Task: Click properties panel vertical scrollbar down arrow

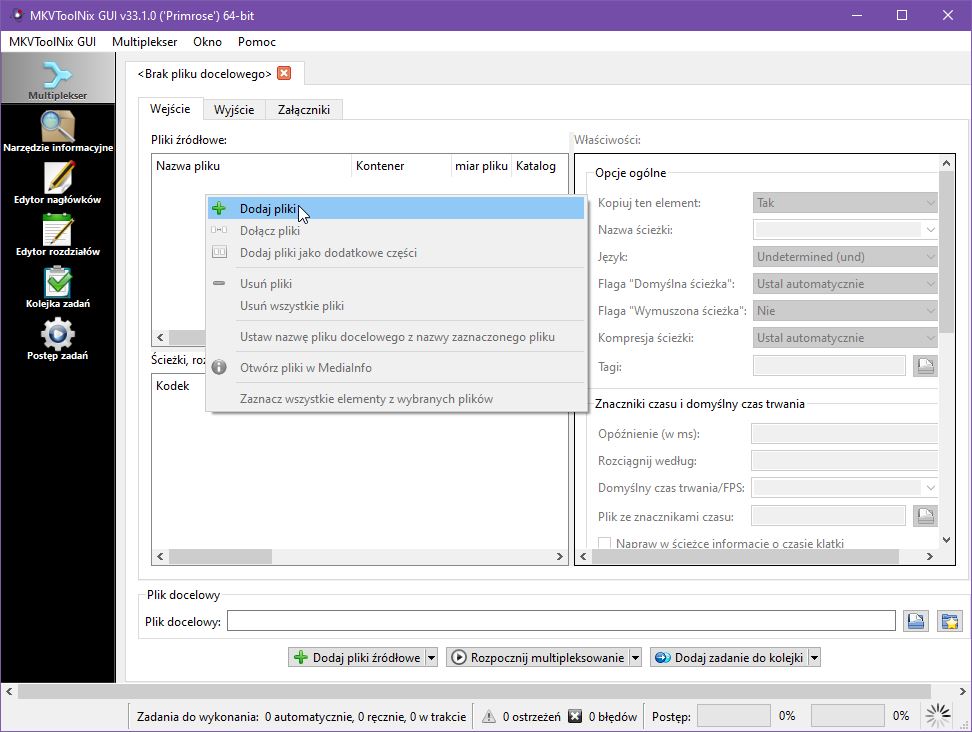Action: [946, 540]
